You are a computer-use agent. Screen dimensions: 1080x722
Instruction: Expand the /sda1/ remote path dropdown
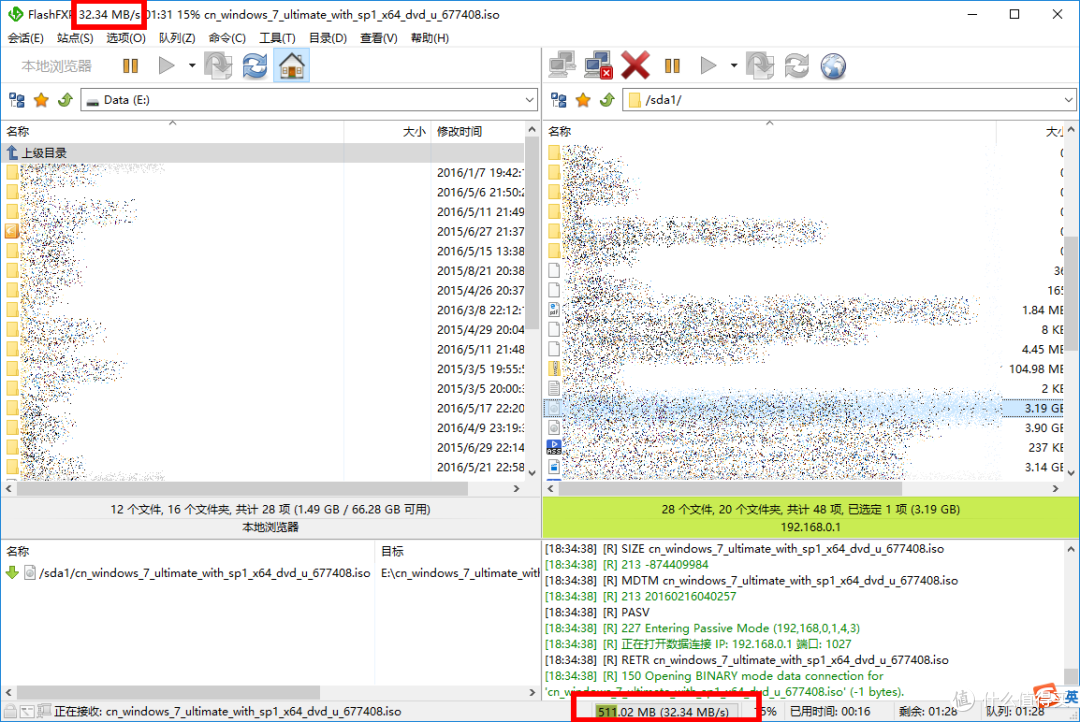click(x=1068, y=100)
